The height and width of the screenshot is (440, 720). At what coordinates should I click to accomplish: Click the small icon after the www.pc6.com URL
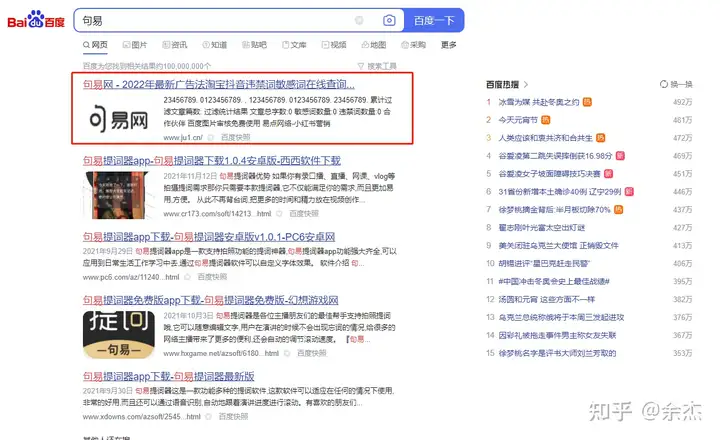[187, 277]
